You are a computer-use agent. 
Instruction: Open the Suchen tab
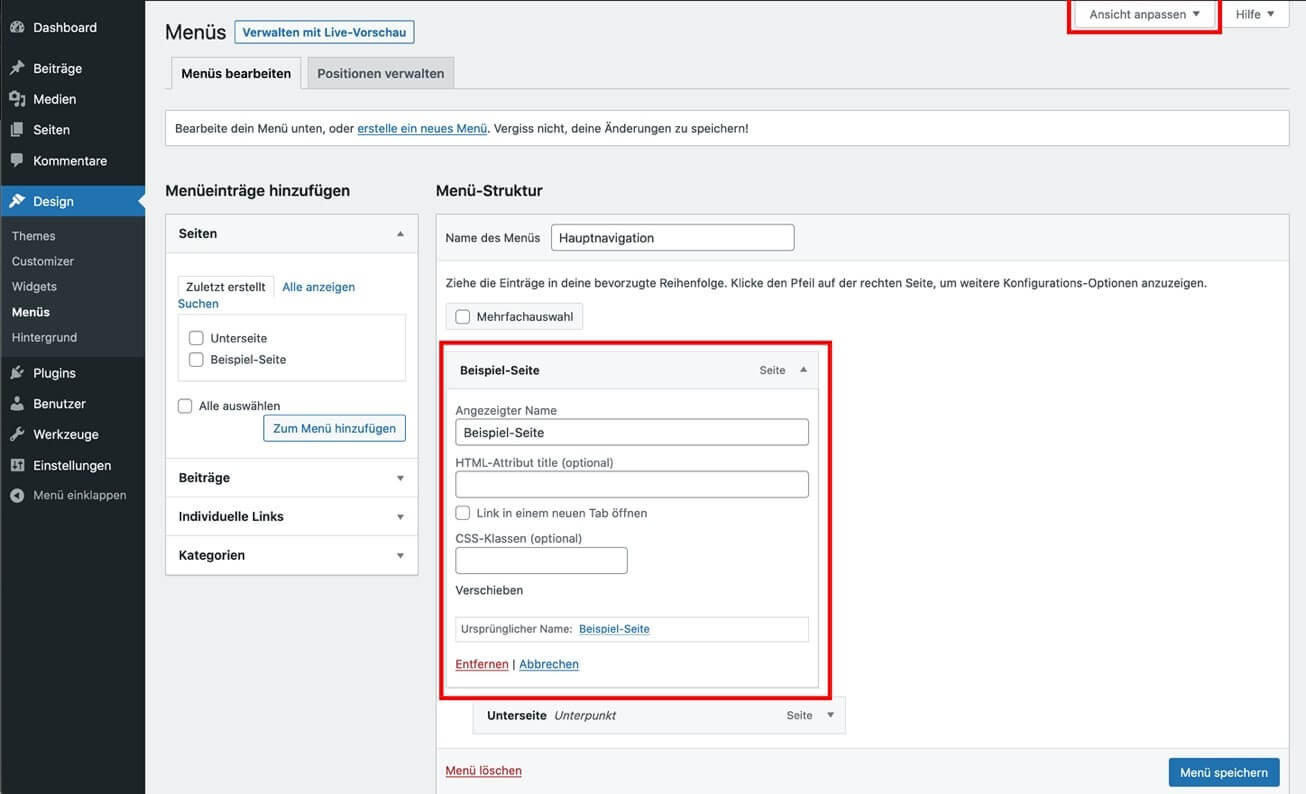point(198,304)
